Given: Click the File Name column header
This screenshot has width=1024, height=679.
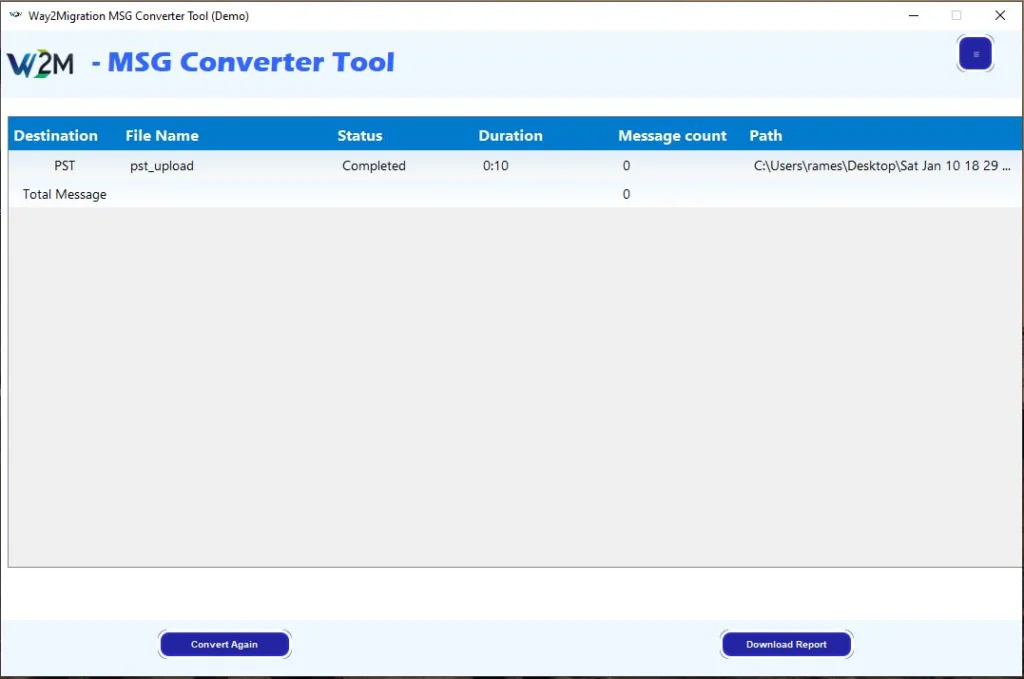Looking at the screenshot, I should 162,136.
